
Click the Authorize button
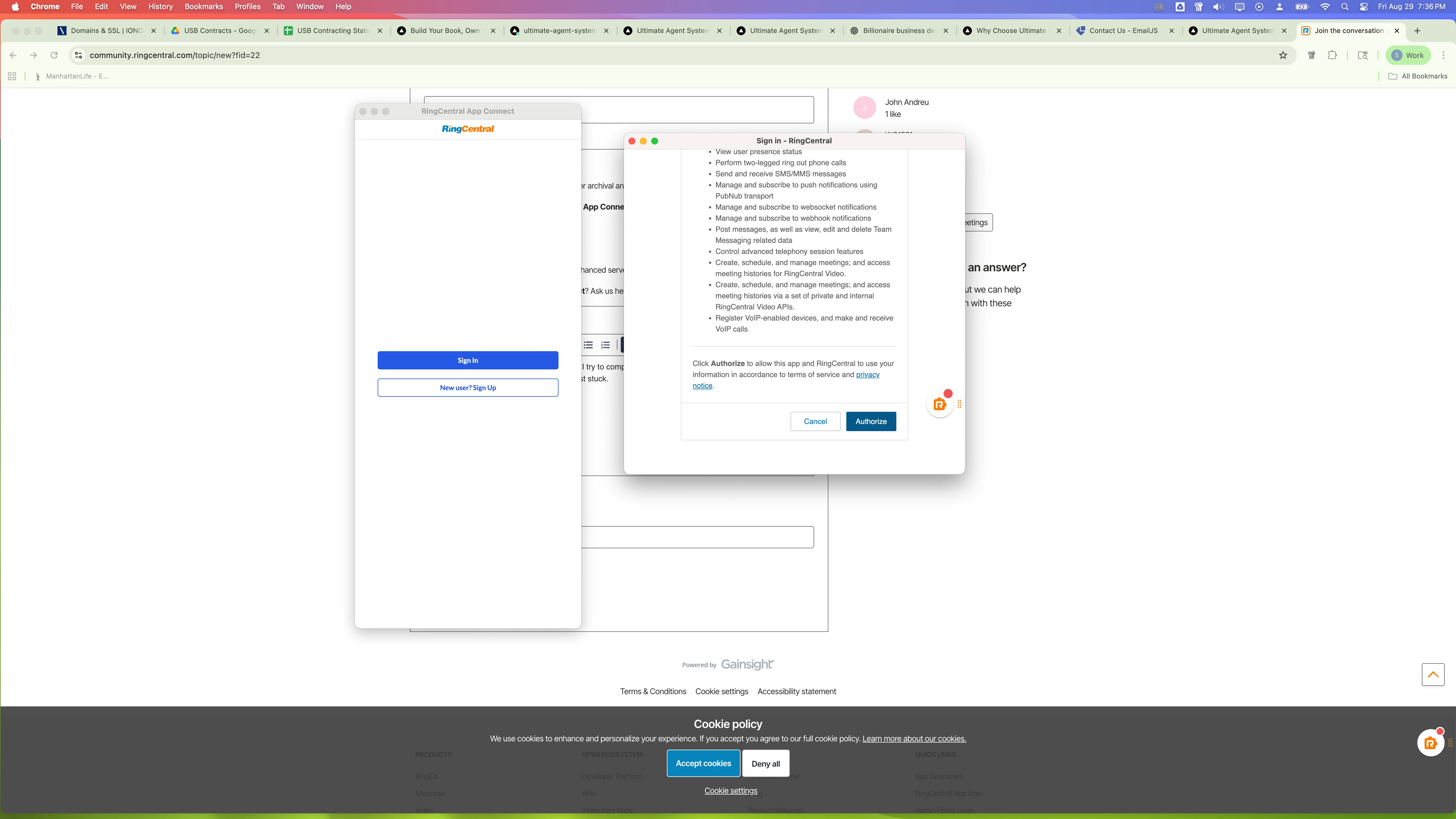pos(870,422)
